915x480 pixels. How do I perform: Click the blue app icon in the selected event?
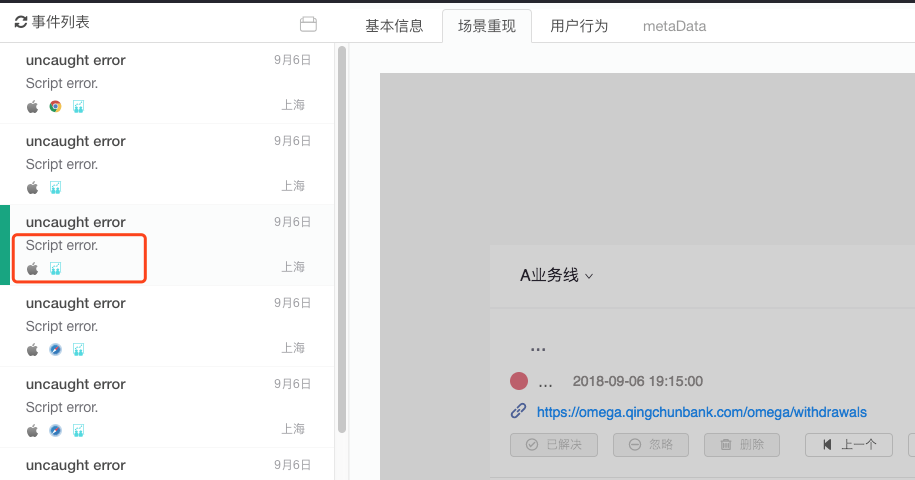[x=55, y=268]
